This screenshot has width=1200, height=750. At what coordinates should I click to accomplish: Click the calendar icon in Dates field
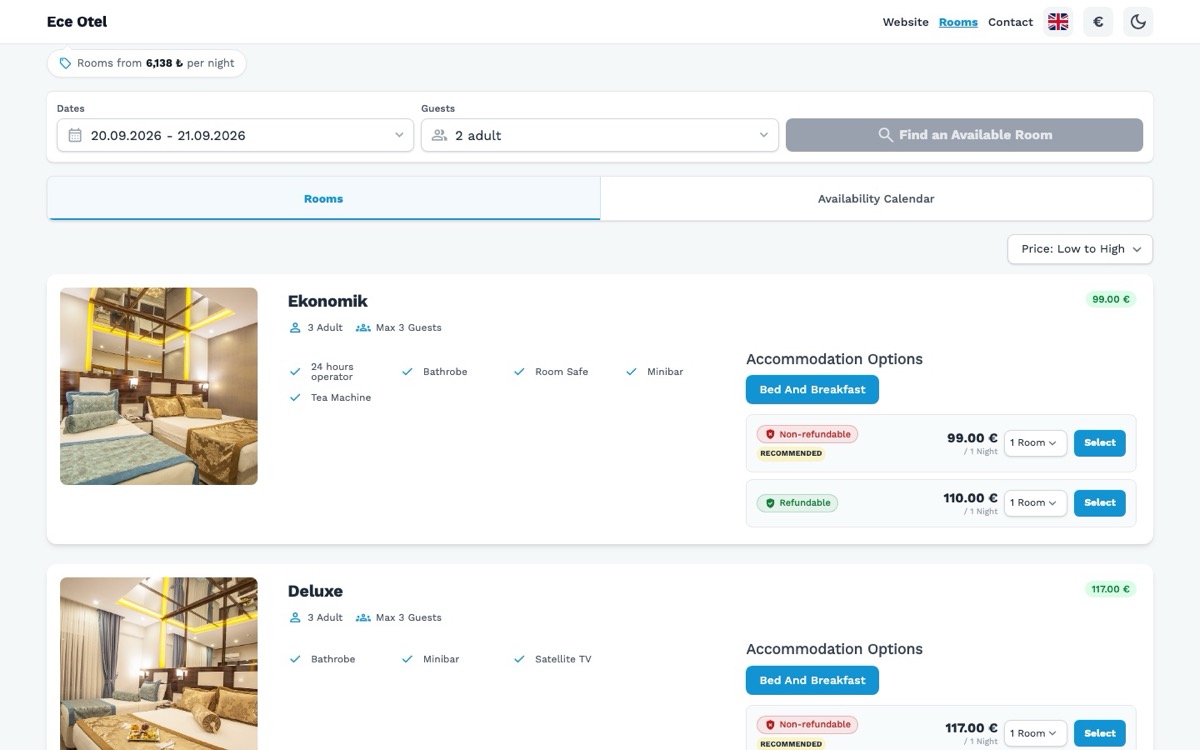click(75, 135)
